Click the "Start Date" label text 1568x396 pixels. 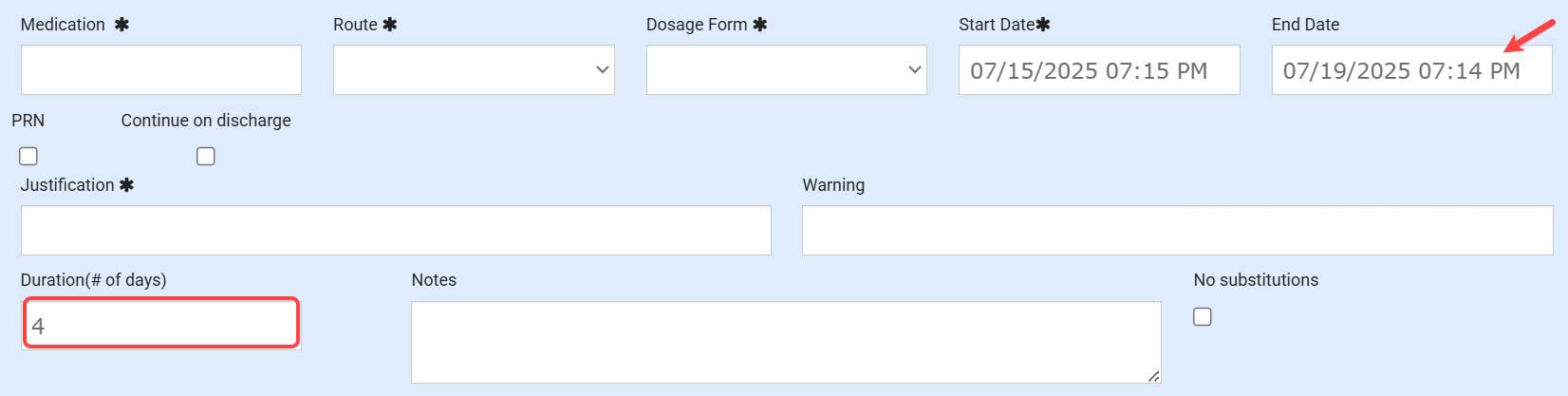pyautogui.click(x=996, y=25)
